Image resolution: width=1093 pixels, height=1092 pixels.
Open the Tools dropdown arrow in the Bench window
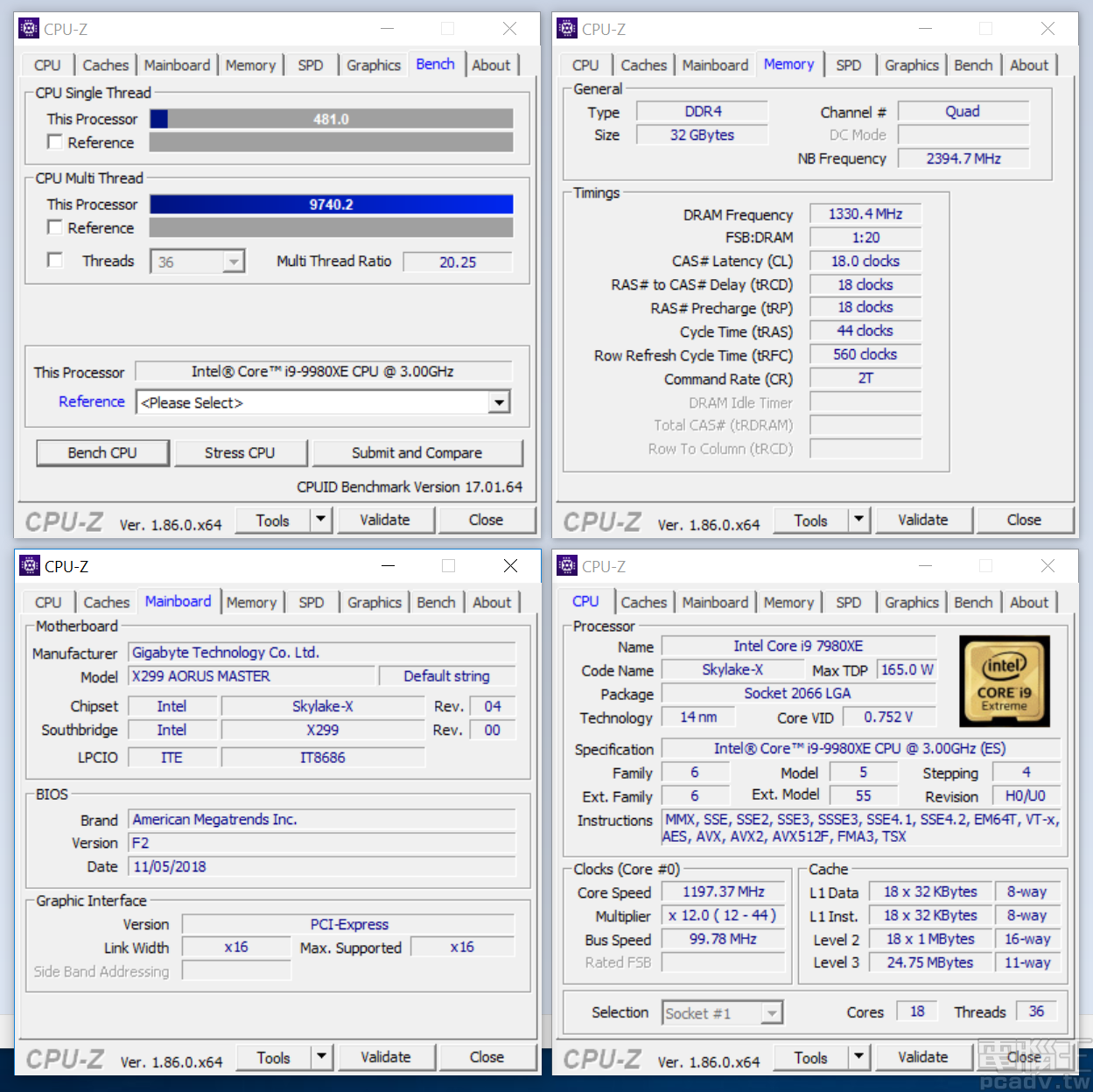(320, 519)
